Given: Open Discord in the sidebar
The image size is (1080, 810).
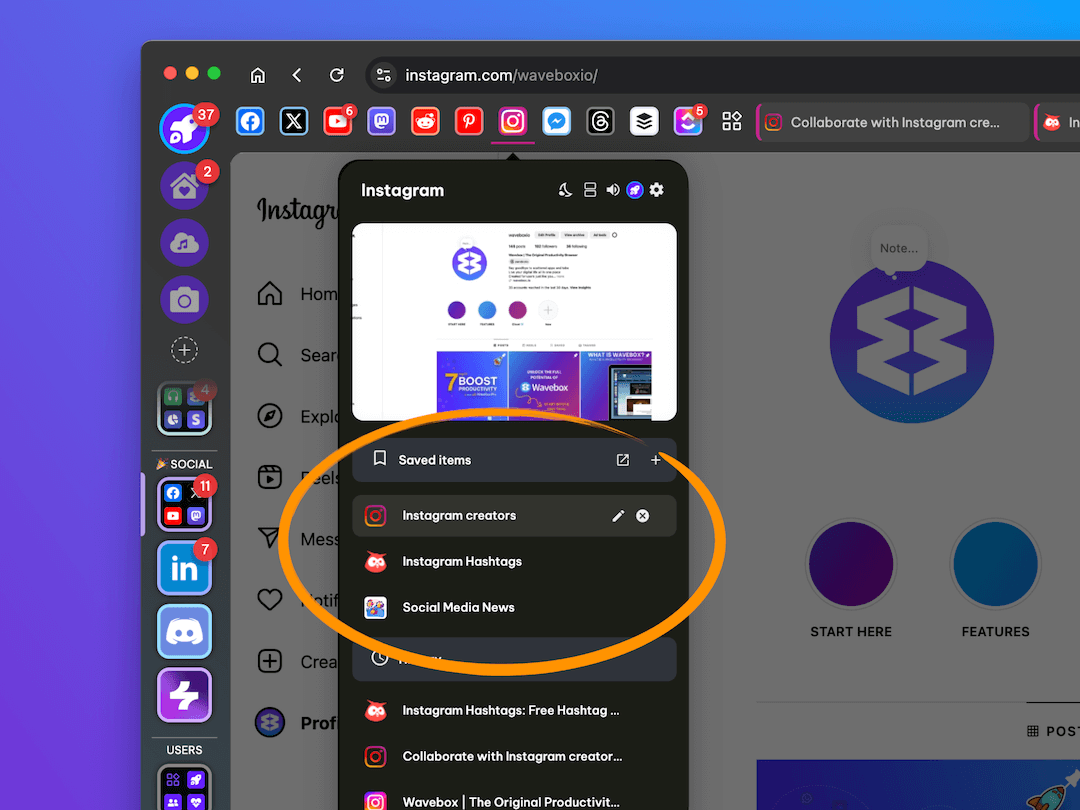Looking at the screenshot, I should [x=184, y=632].
